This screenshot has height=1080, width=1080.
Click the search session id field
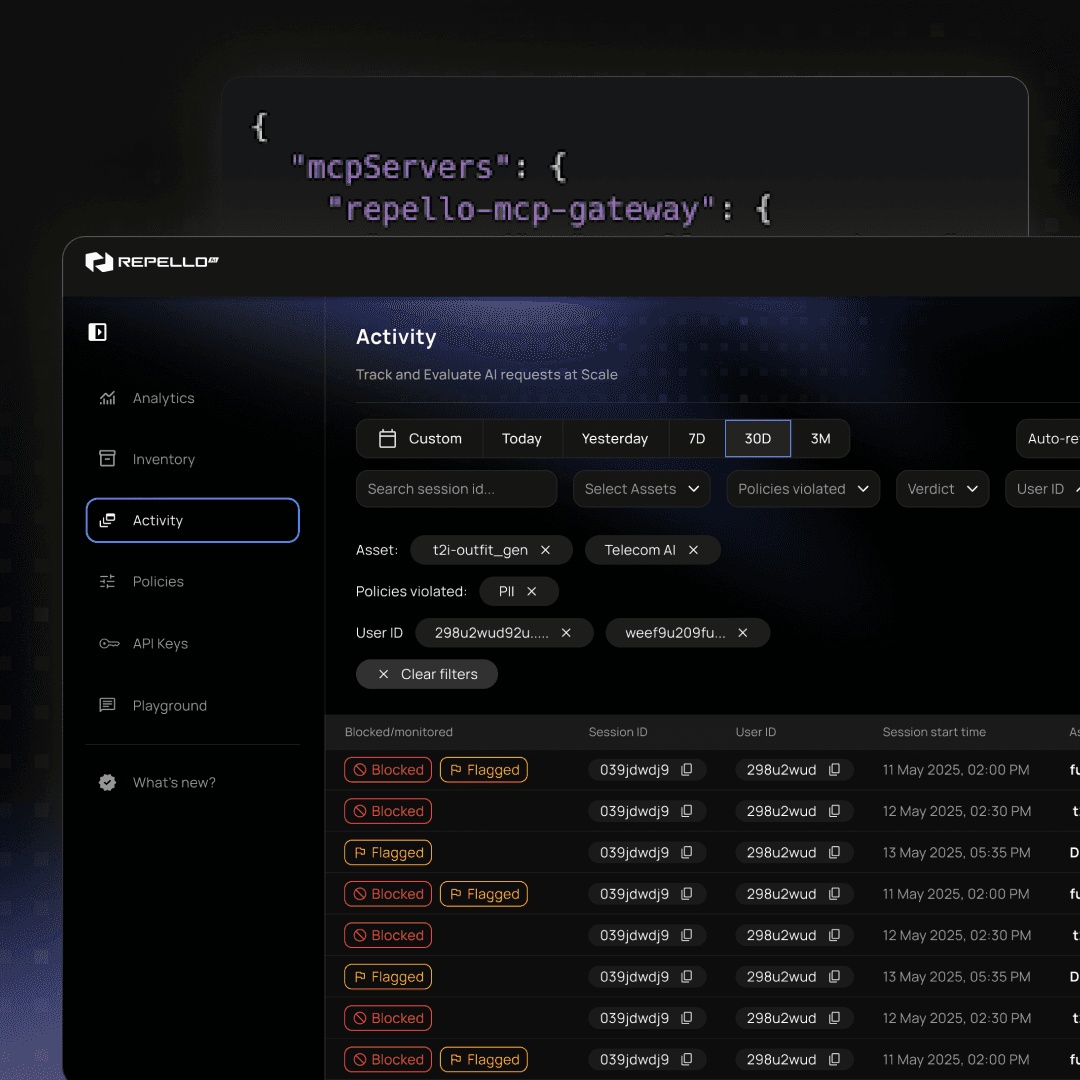coord(456,488)
